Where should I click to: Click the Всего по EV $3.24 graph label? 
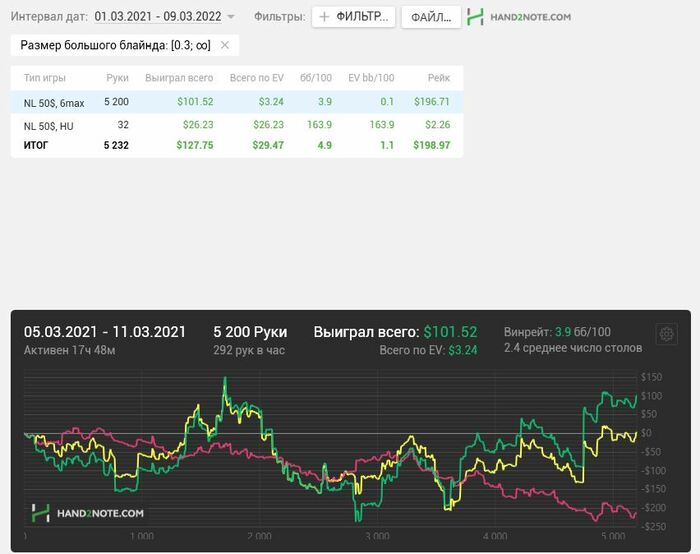pyautogui.click(x=428, y=350)
